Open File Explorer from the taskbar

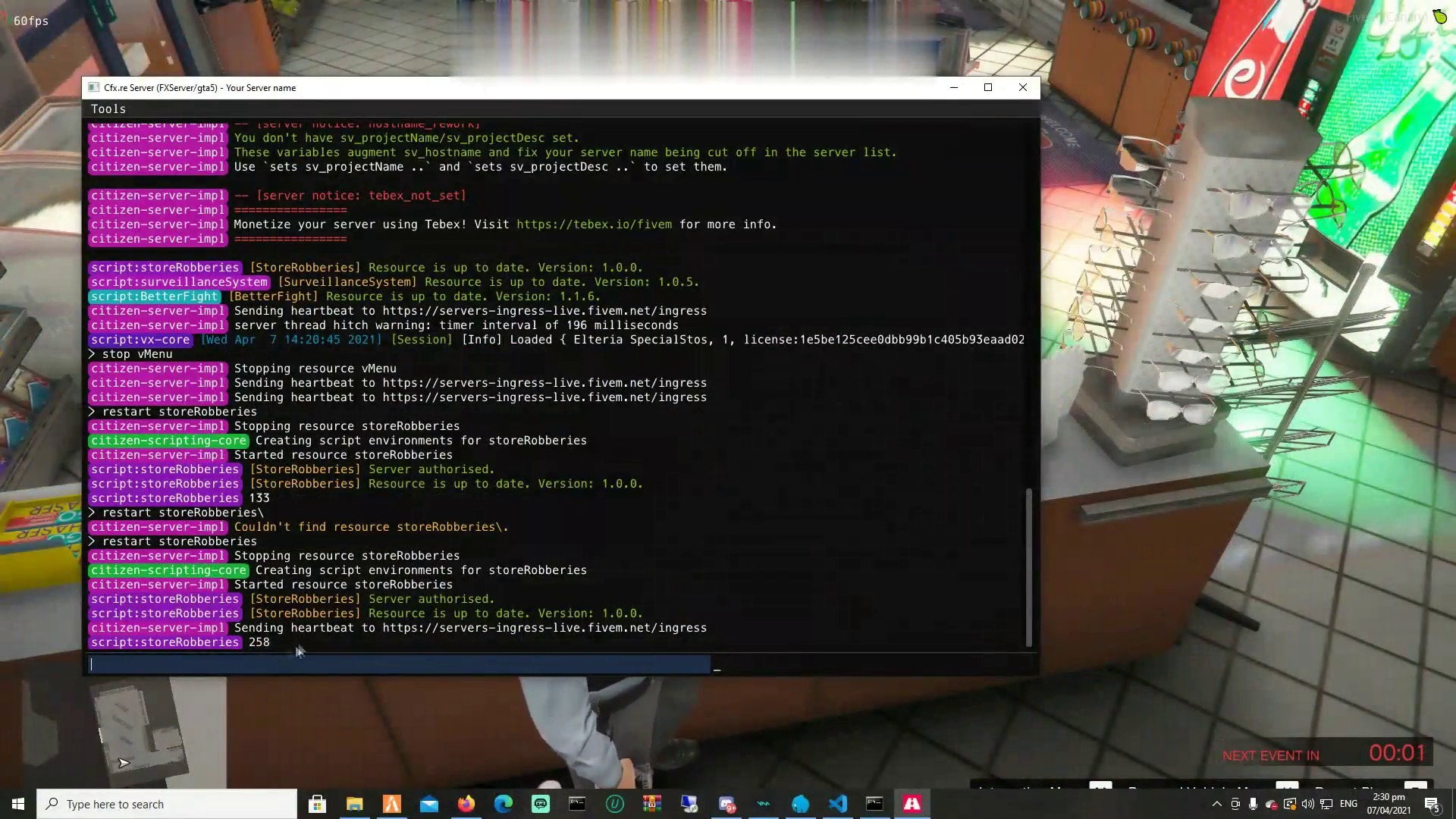coord(355,804)
